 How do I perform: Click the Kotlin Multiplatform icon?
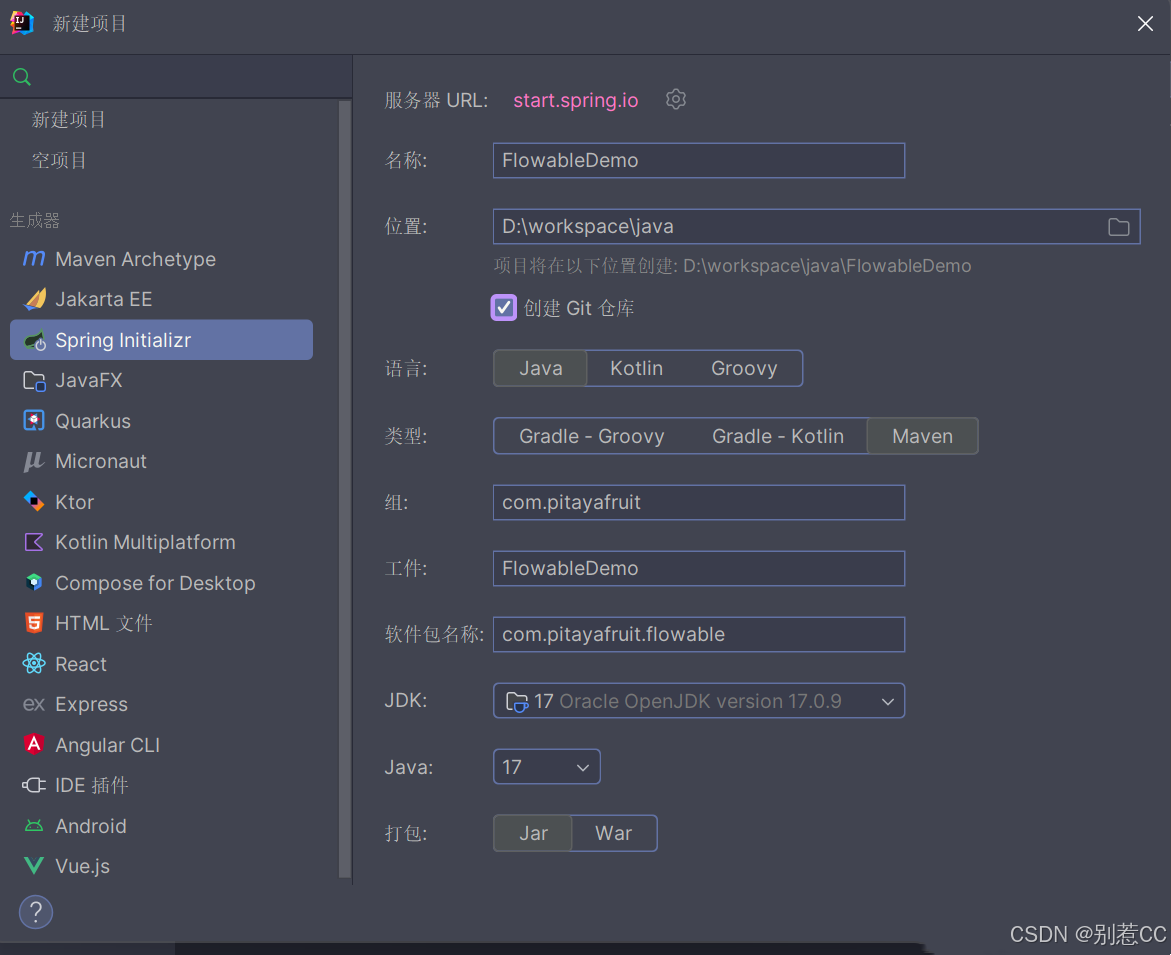34,542
